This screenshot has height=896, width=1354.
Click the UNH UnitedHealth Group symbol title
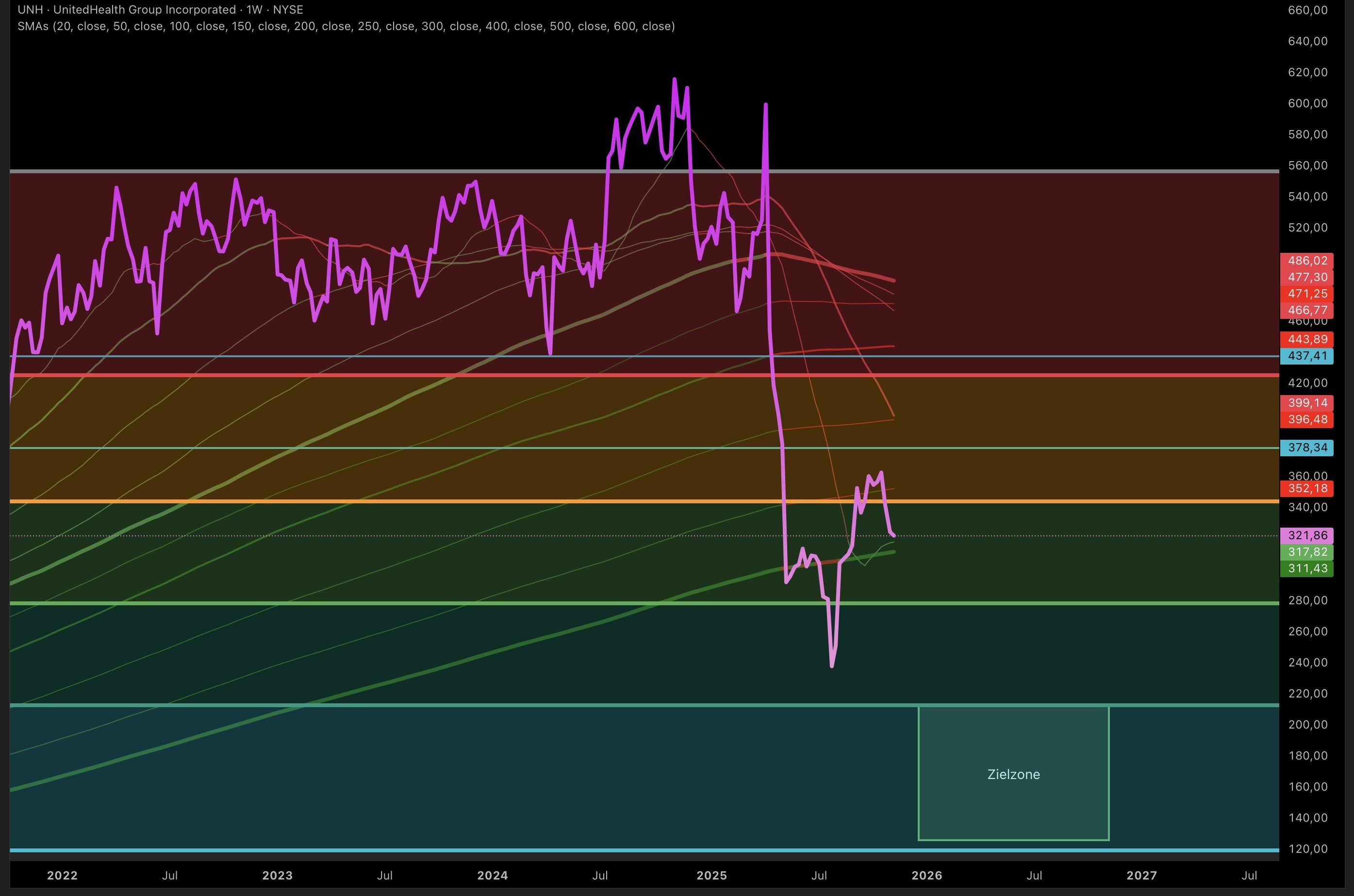point(160,10)
